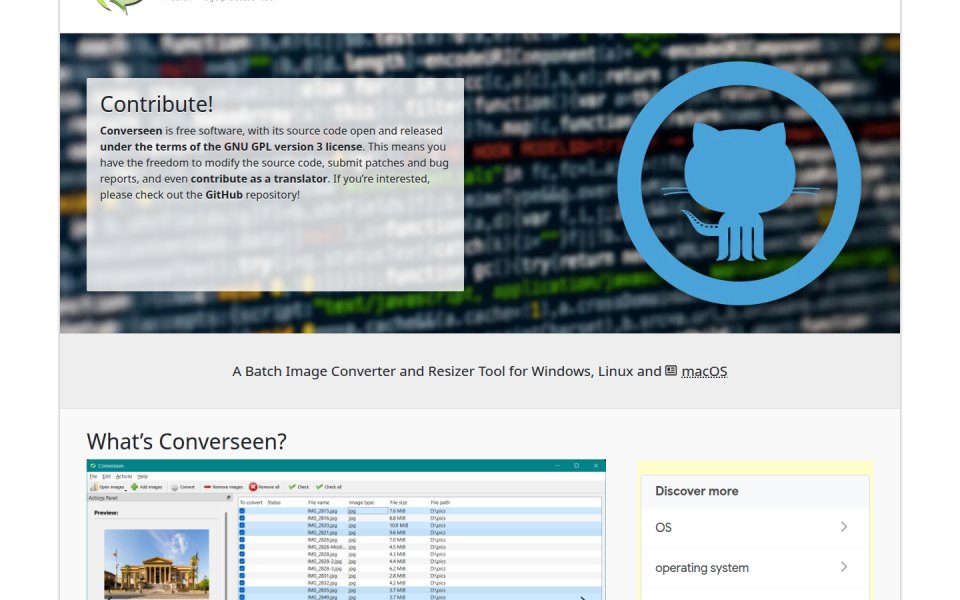The image size is (960, 600).
Task: Toggle the checkbox for IMG_2828-3.jpg
Action: click(x=242, y=569)
